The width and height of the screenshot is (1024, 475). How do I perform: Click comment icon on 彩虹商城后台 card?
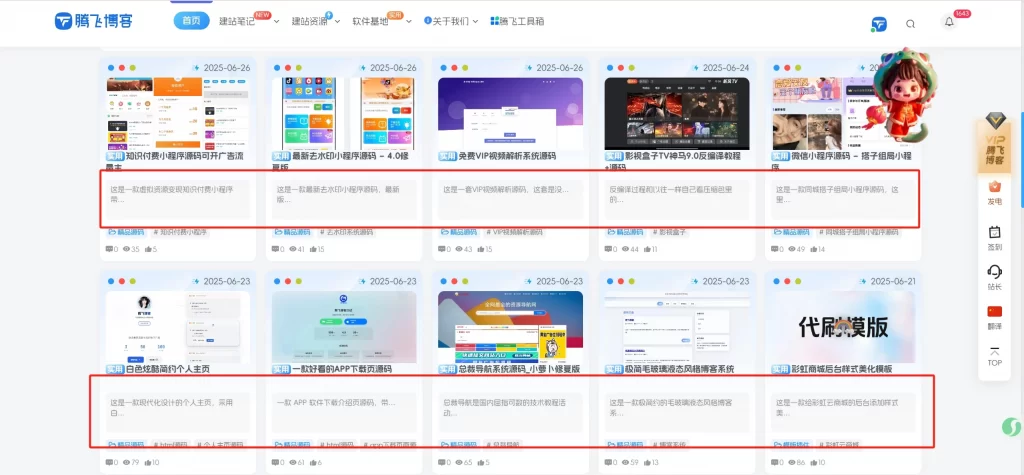[775, 463]
